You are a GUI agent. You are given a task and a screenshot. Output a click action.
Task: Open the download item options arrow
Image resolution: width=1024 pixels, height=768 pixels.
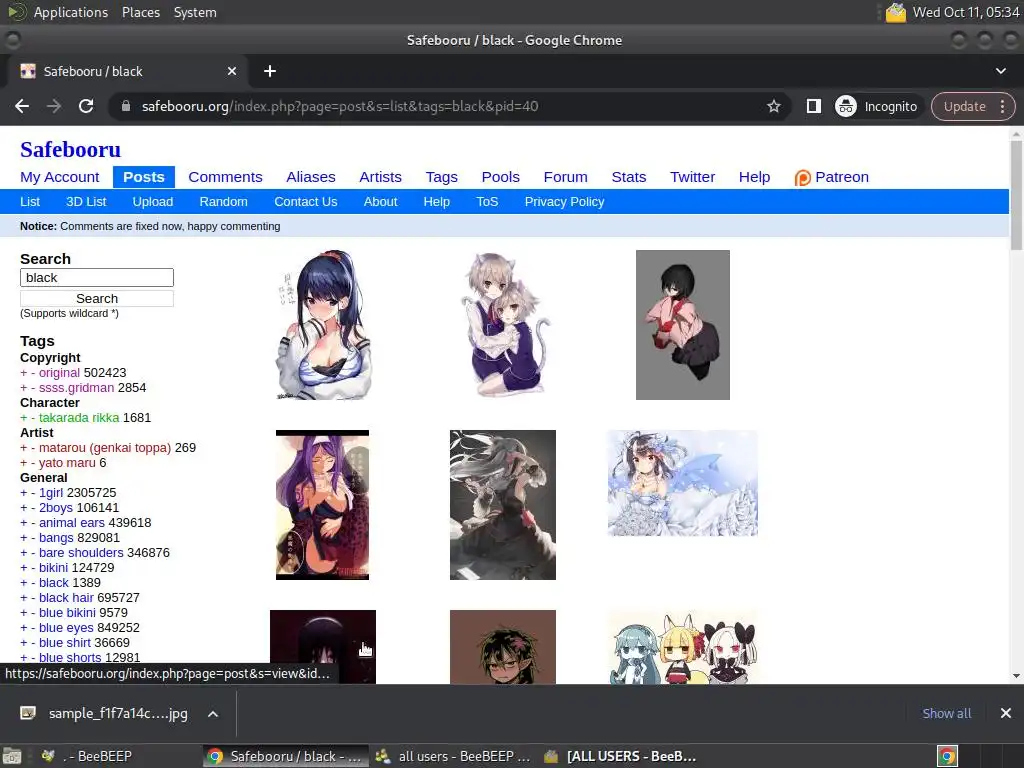point(213,714)
